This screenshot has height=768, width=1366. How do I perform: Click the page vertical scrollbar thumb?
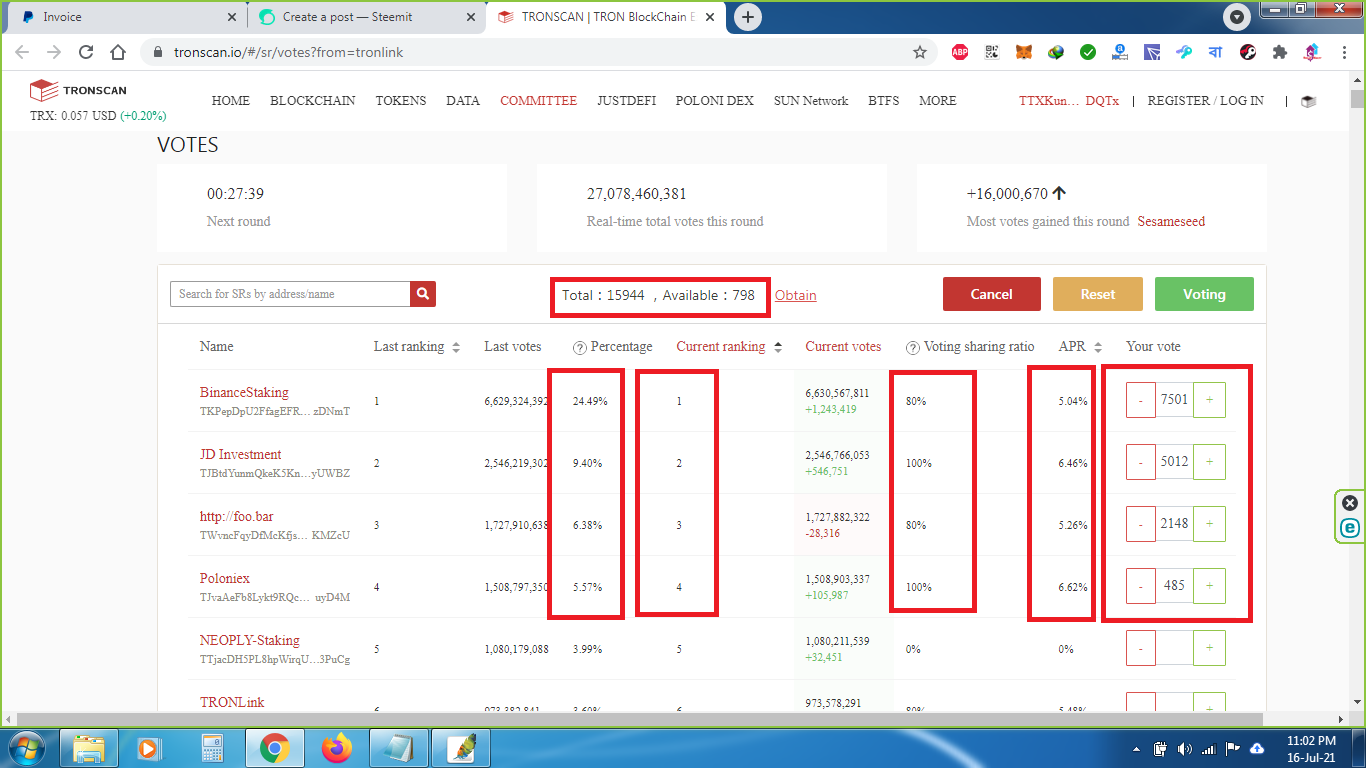click(x=1357, y=99)
